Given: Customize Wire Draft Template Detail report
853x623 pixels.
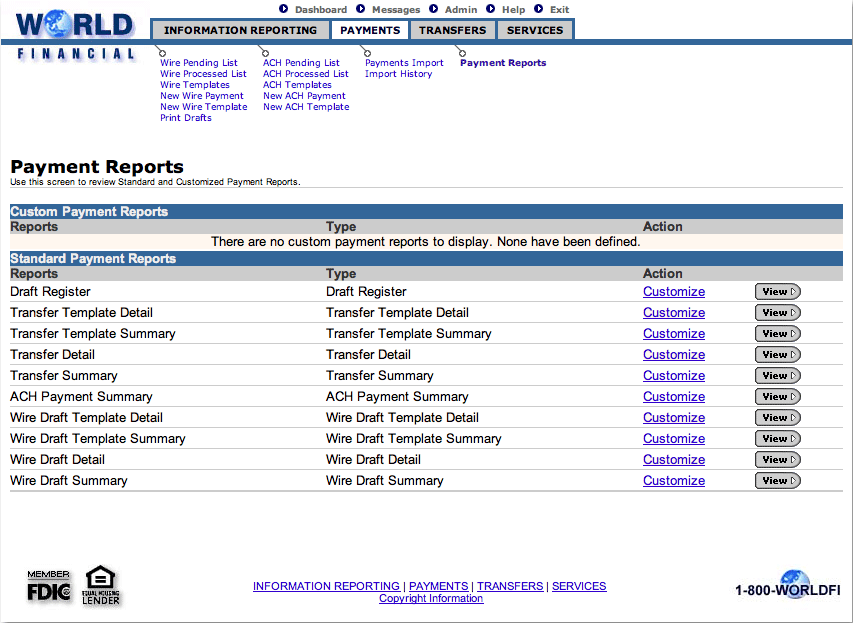Looking at the screenshot, I should tap(673, 418).
